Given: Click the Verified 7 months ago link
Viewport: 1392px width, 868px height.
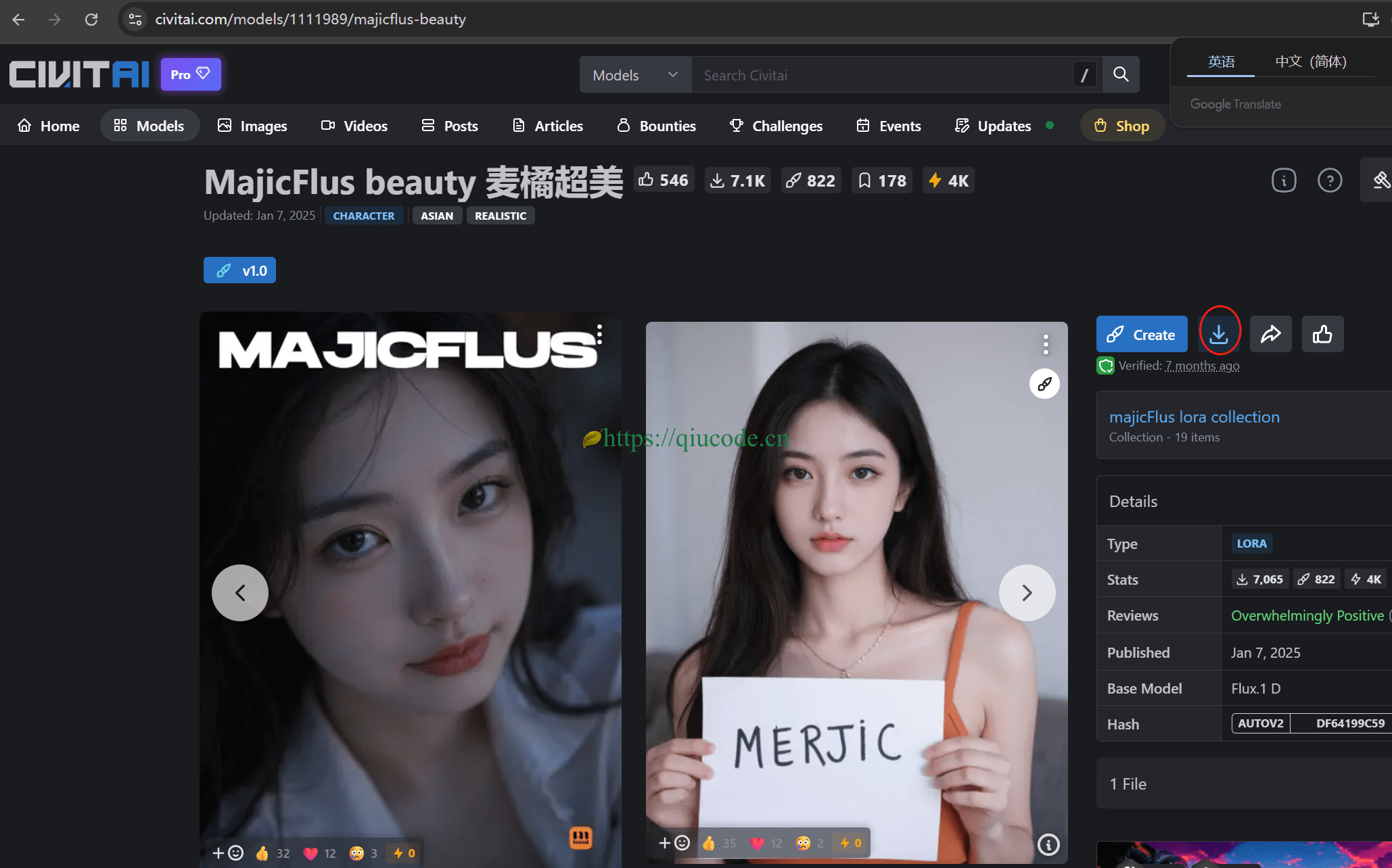Looking at the screenshot, I should (x=1202, y=366).
